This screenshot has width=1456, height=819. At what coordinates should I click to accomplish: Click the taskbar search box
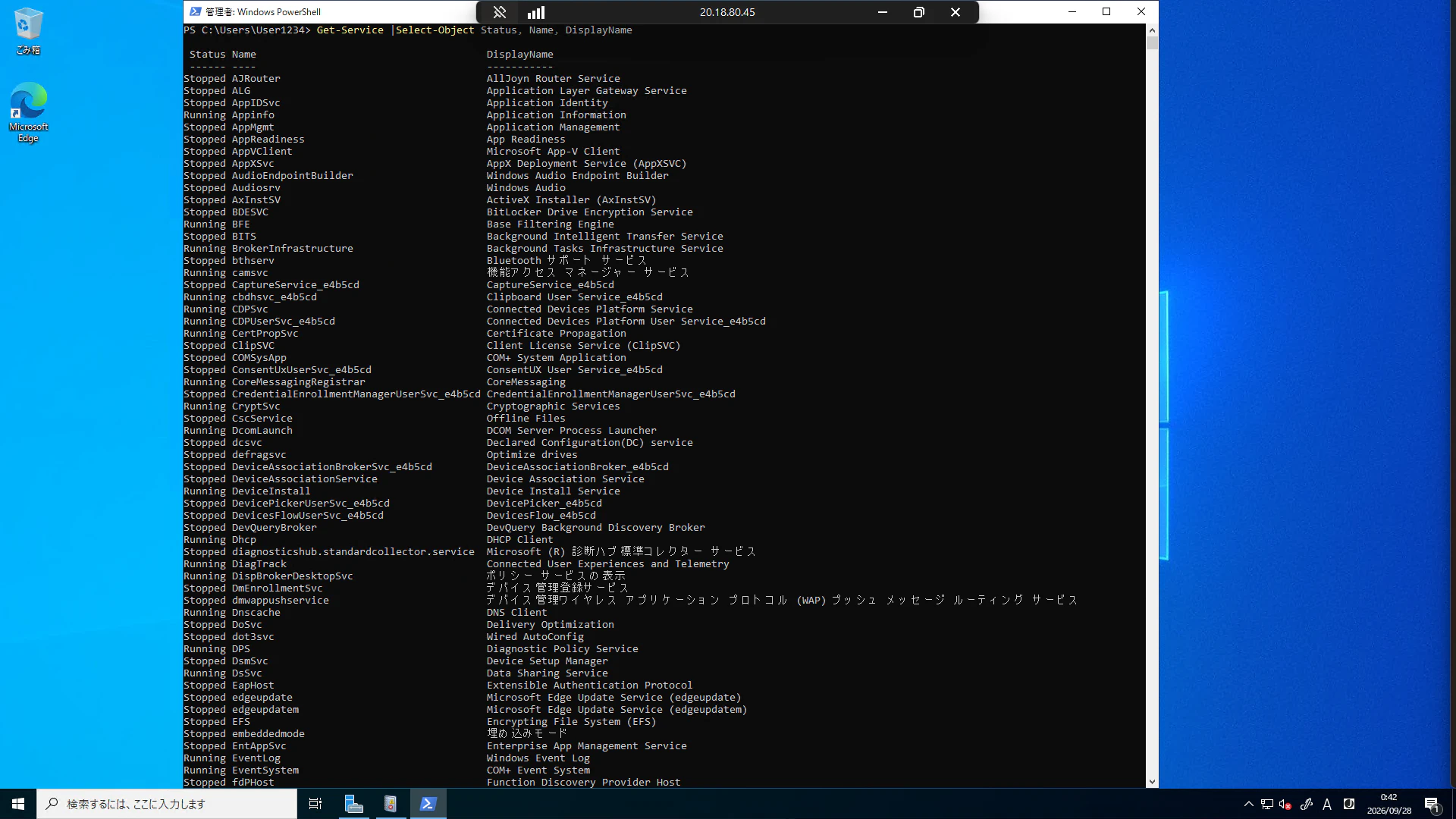click(167, 804)
